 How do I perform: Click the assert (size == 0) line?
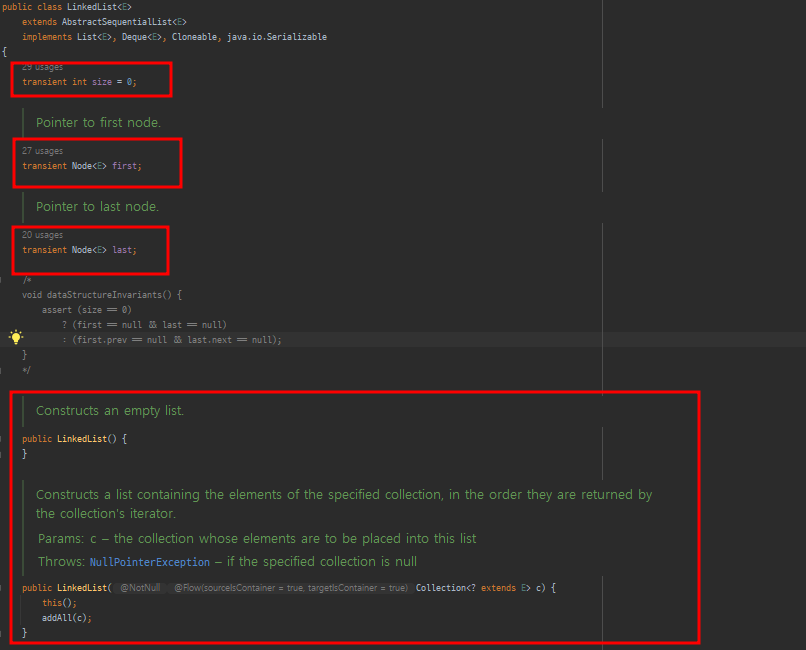86,310
